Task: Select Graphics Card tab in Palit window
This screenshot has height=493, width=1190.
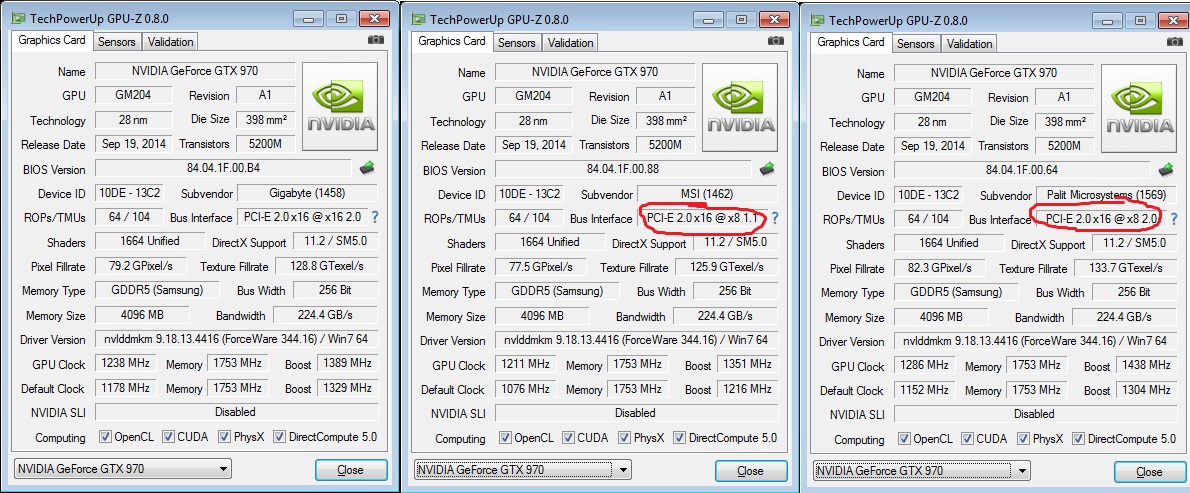Action: pos(852,42)
